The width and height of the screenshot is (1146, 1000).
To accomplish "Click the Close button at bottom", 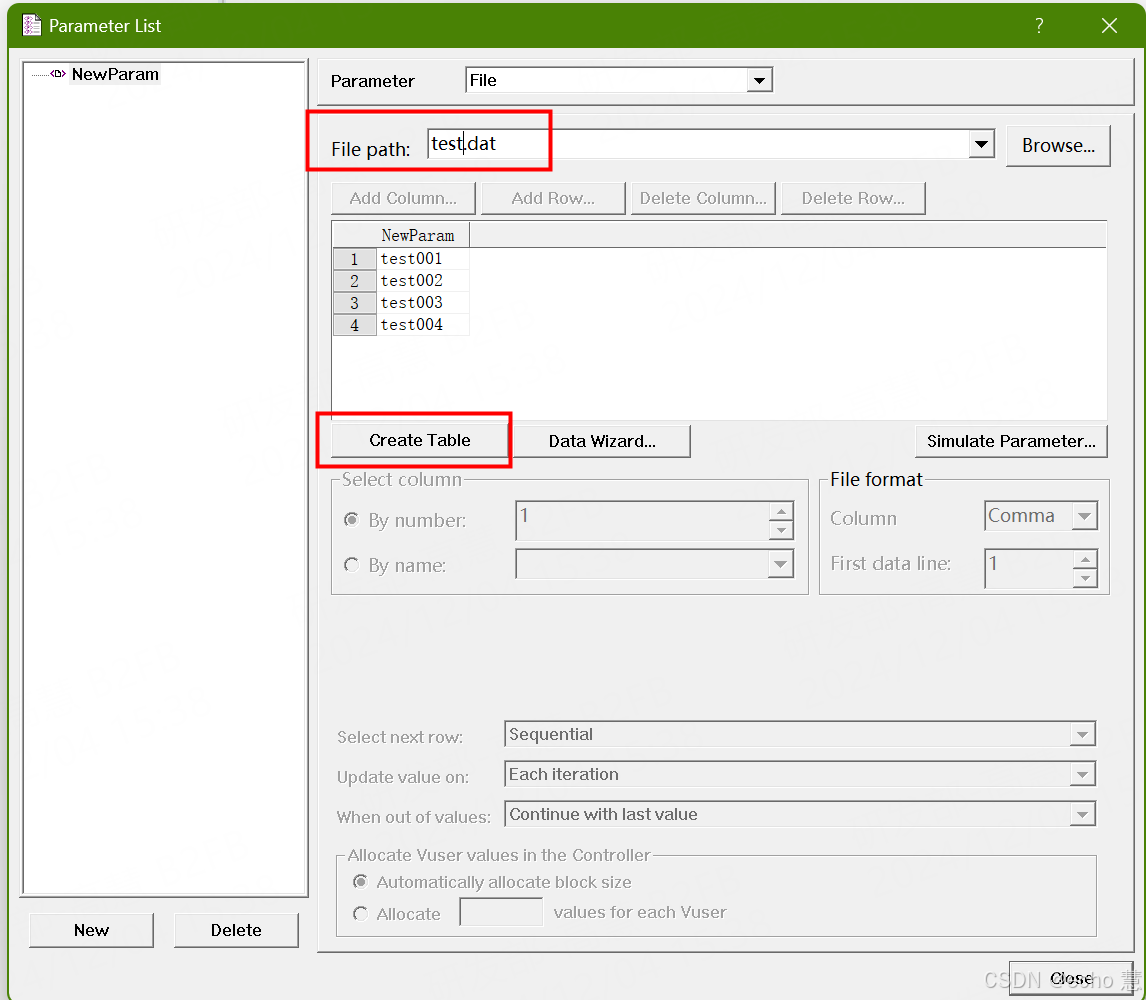I will (1071, 978).
